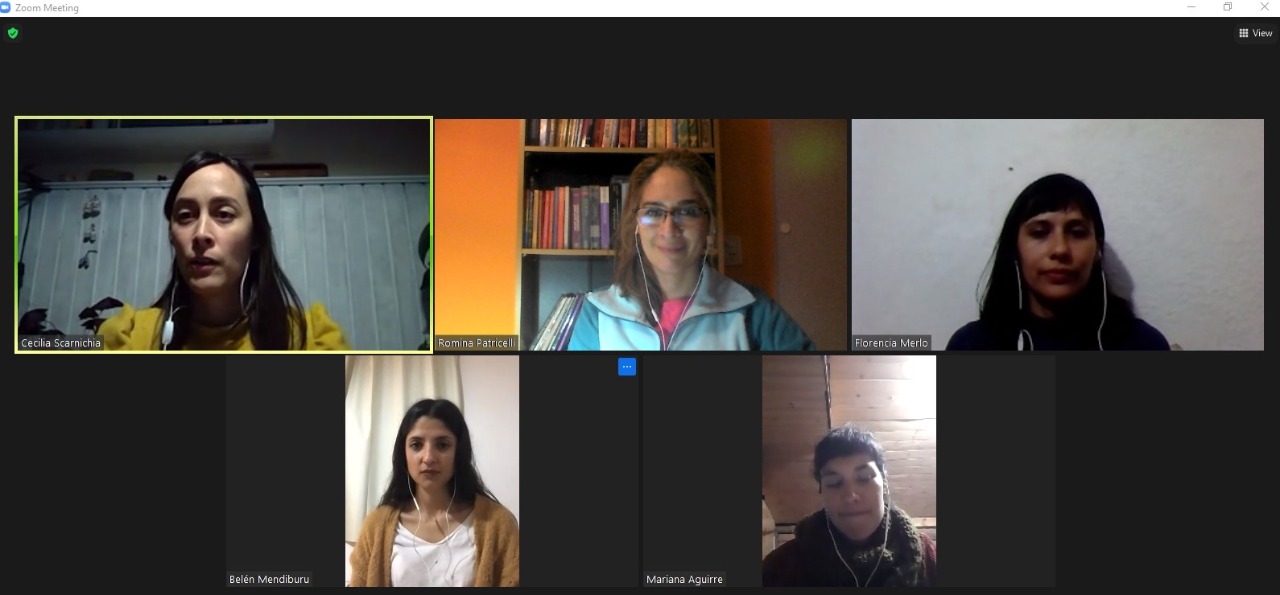
Task: Select Romina Patricelli's video tile
Action: [641, 235]
